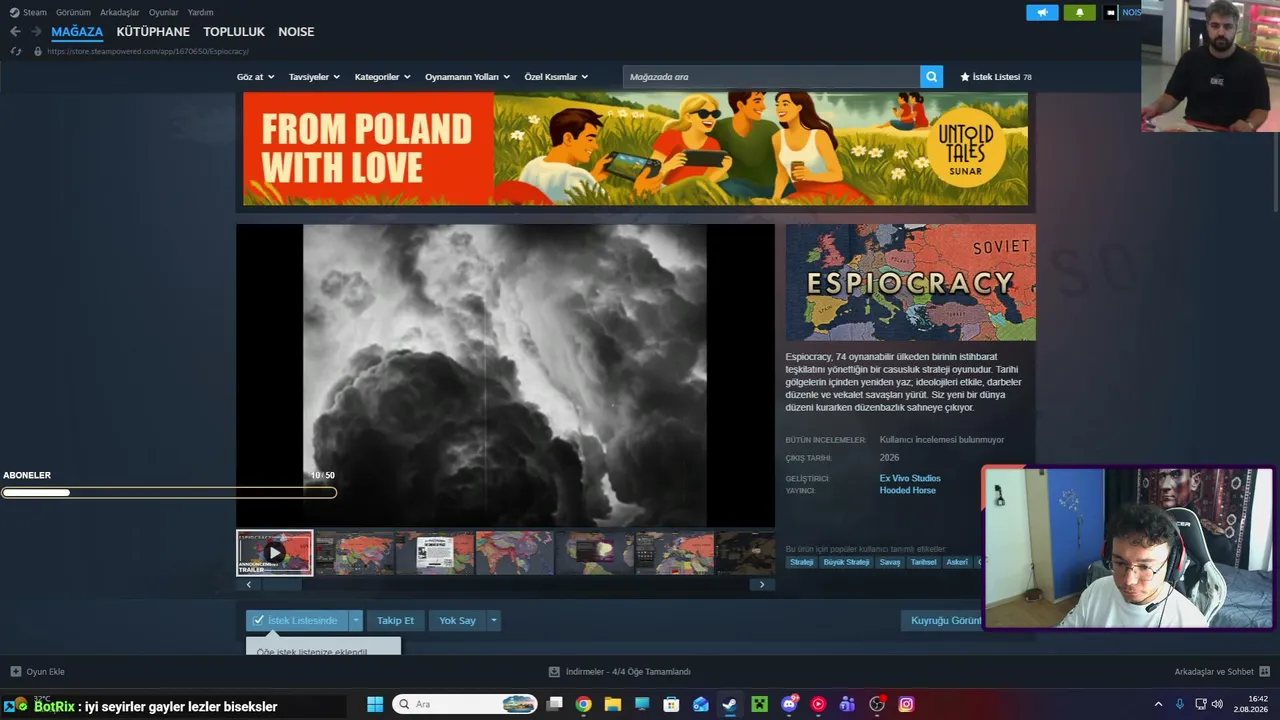Go back with the Steam back arrow

click(15, 32)
